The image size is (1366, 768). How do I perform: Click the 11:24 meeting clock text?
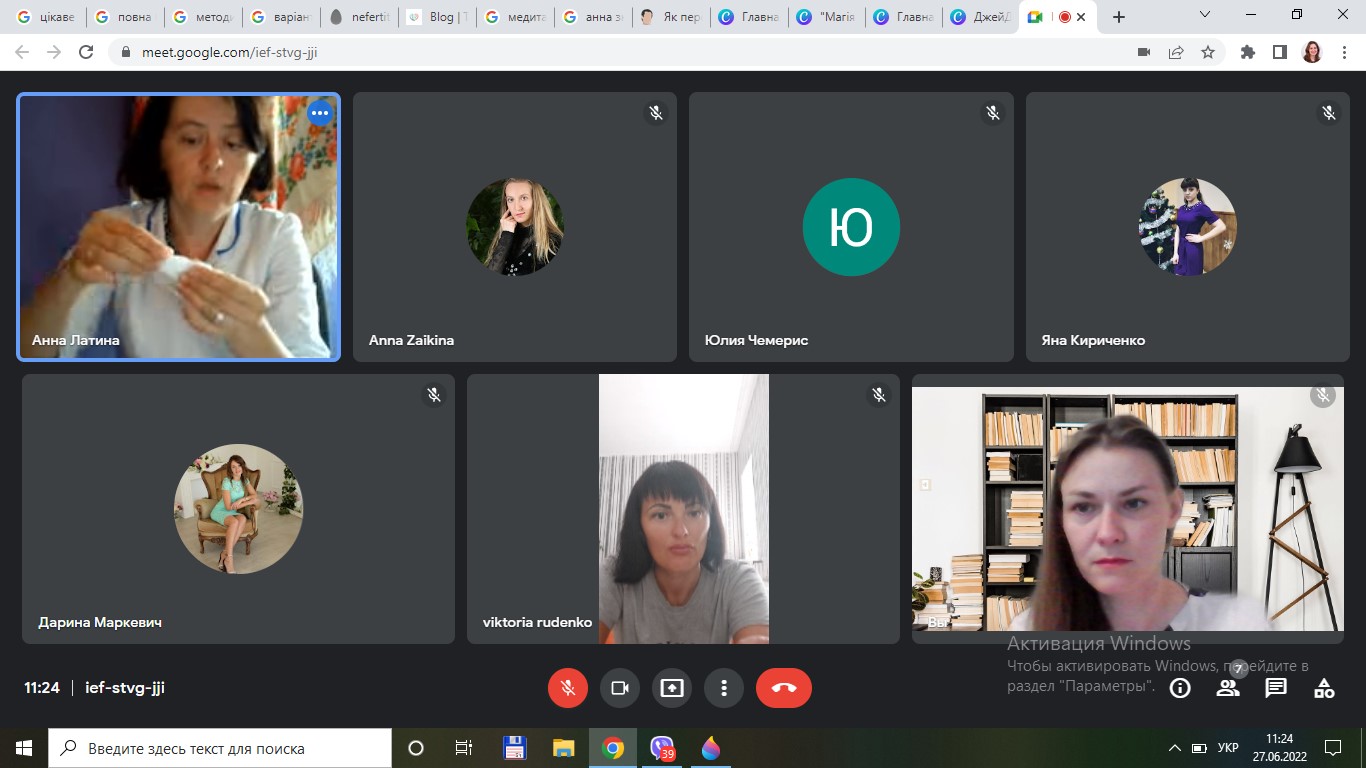pyautogui.click(x=42, y=688)
